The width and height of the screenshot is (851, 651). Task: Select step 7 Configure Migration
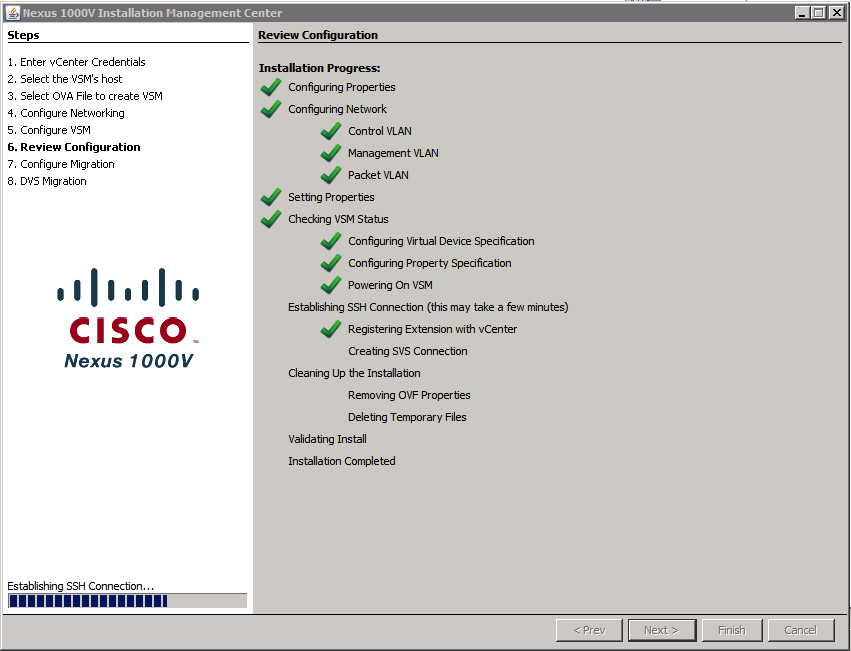tap(61, 164)
